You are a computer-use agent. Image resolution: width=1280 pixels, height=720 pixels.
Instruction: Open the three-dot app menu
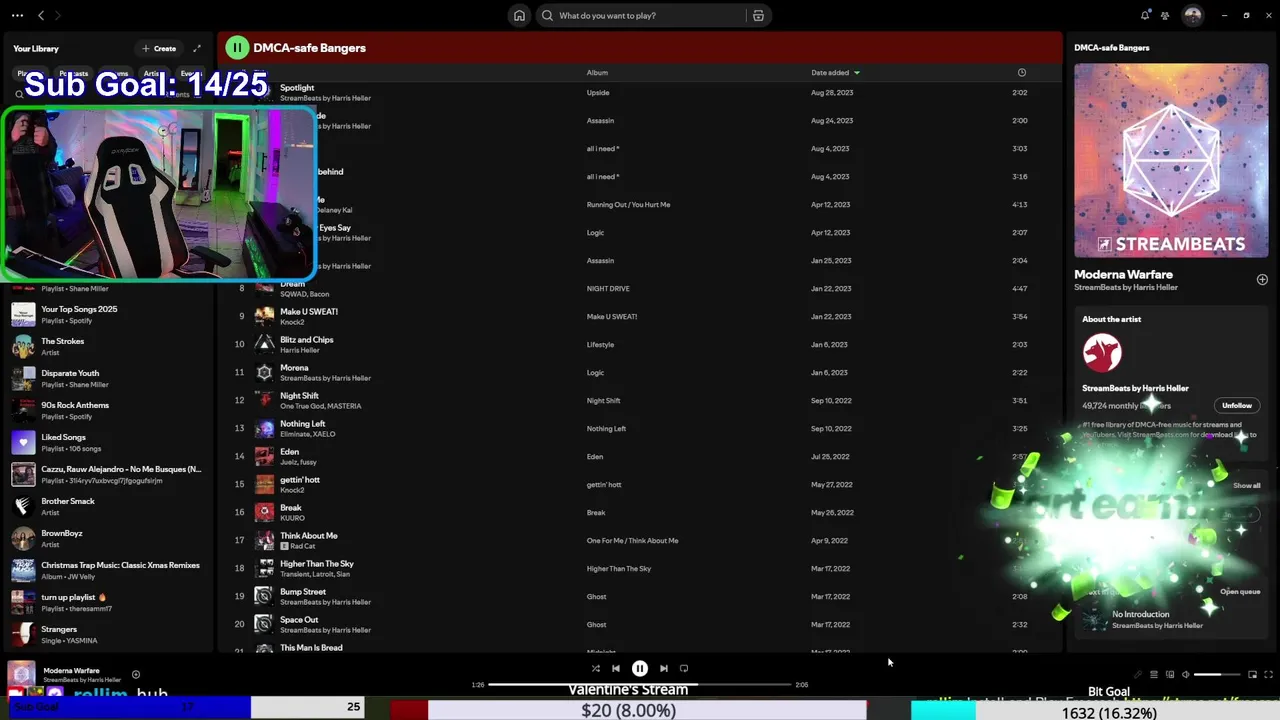[x=17, y=15]
